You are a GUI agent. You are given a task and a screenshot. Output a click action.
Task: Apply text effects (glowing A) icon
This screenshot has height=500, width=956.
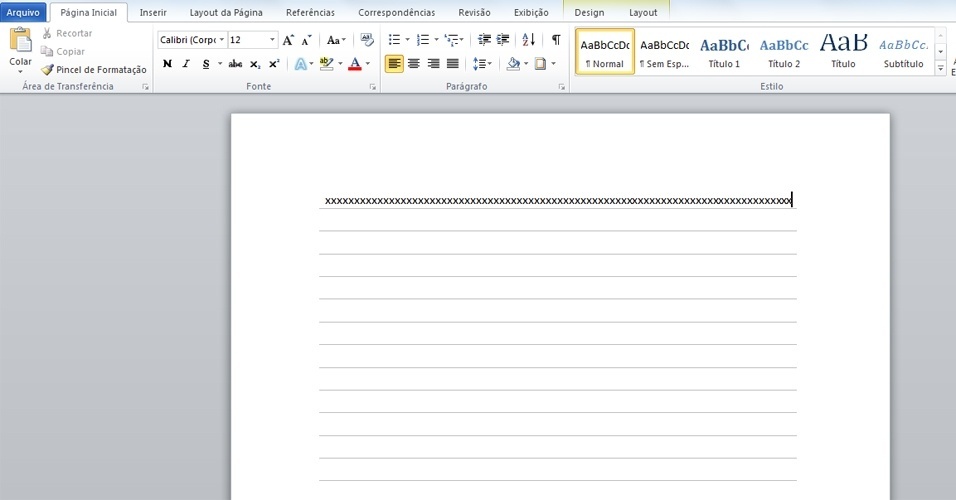(x=301, y=63)
